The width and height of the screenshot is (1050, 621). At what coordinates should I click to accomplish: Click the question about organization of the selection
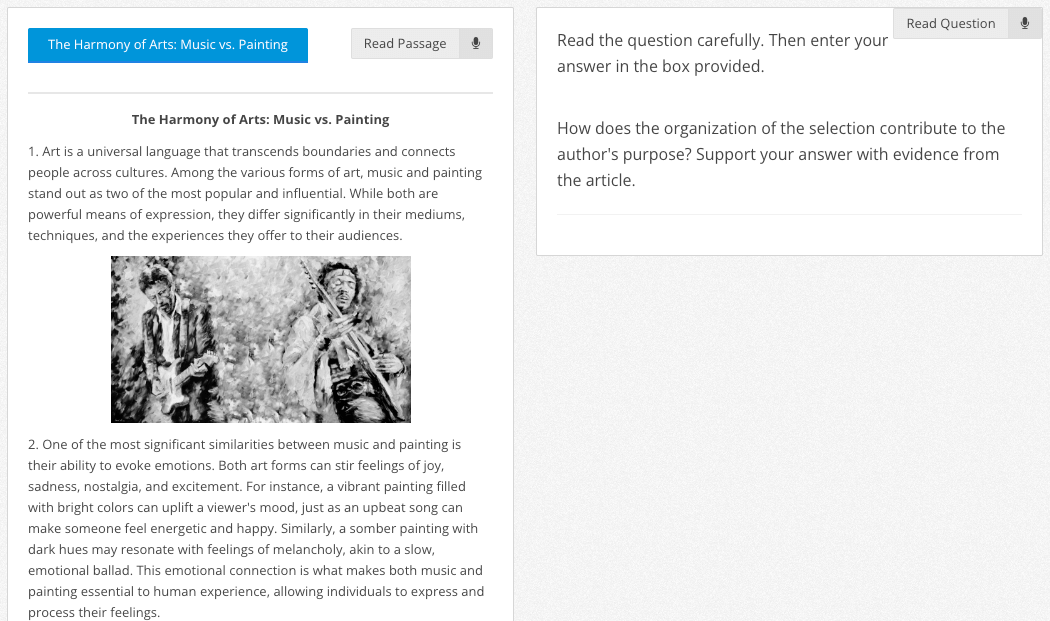click(781, 154)
